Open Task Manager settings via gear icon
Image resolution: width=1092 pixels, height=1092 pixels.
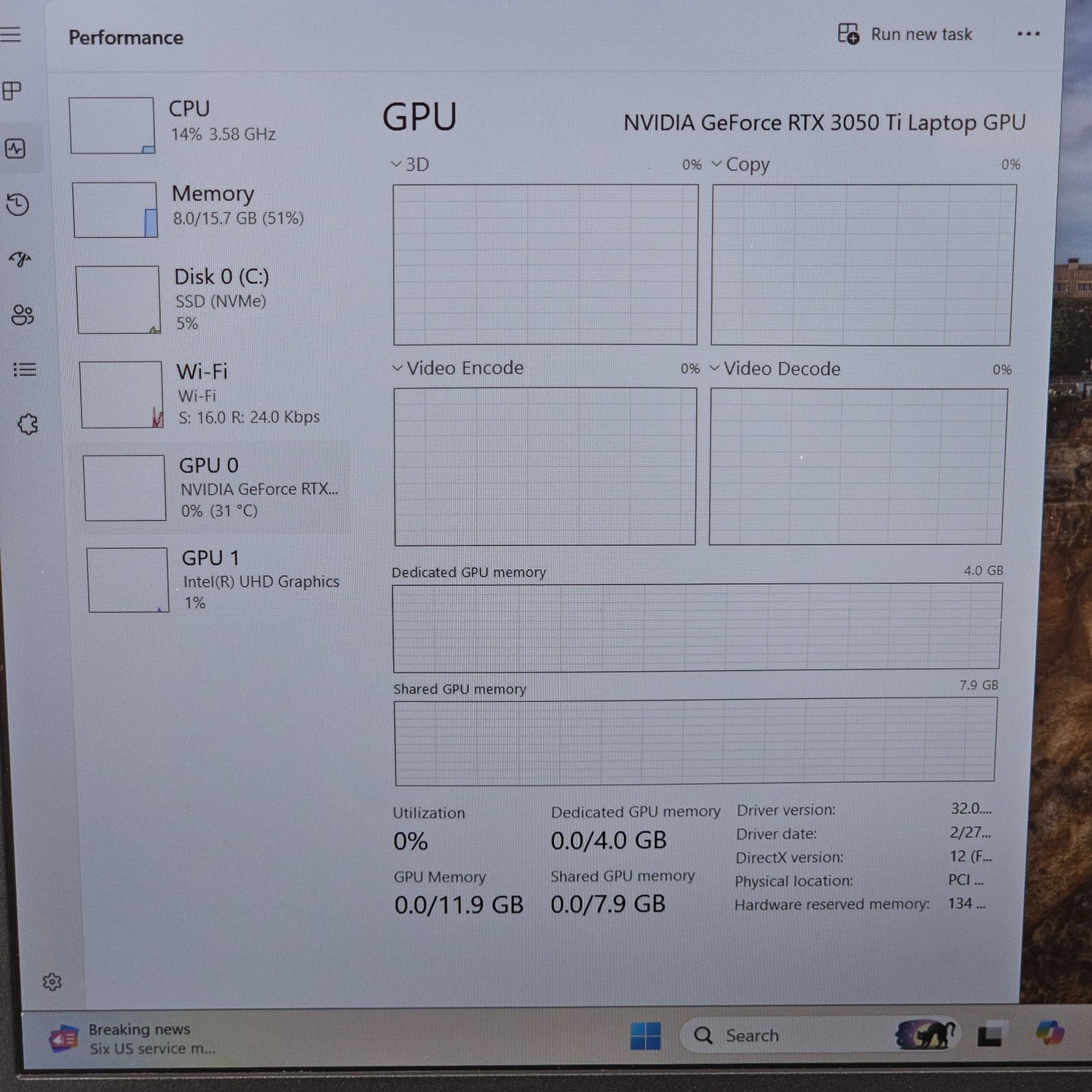pos(51,980)
